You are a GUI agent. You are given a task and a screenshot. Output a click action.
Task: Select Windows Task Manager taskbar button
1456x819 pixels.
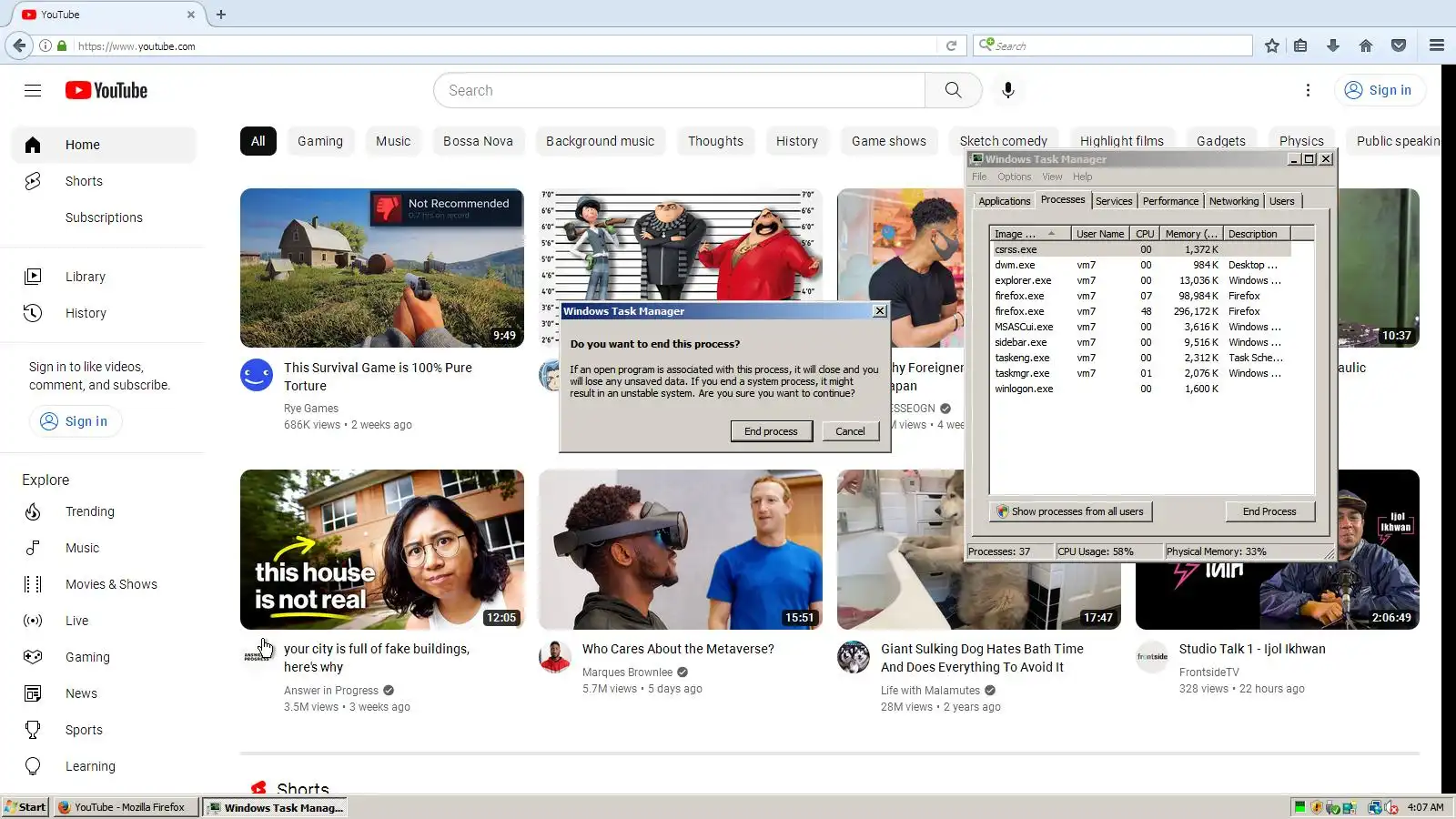tap(275, 807)
